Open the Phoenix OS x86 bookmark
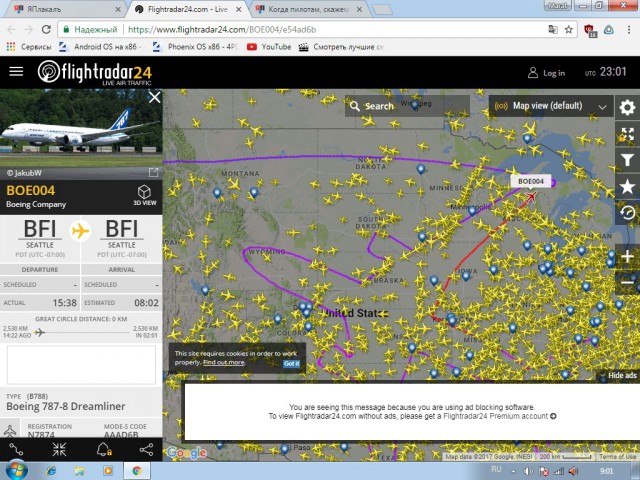Viewport: 640px width, 480px height. tap(195, 47)
